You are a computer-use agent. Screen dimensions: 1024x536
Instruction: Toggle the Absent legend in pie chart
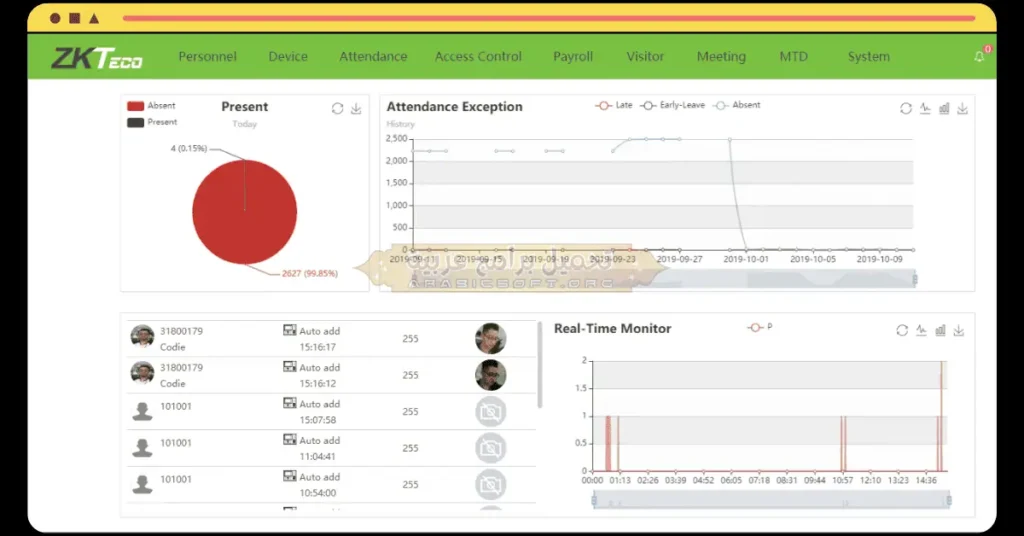click(x=151, y=106)
